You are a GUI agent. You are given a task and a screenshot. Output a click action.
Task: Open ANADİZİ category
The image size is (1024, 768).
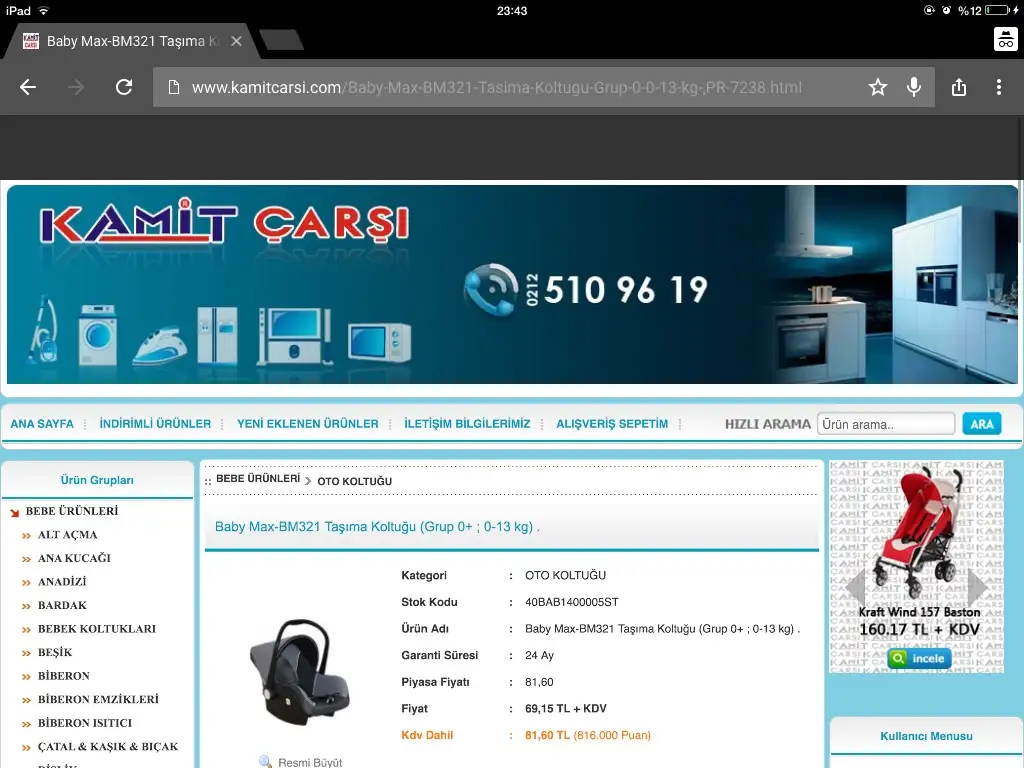62,582
